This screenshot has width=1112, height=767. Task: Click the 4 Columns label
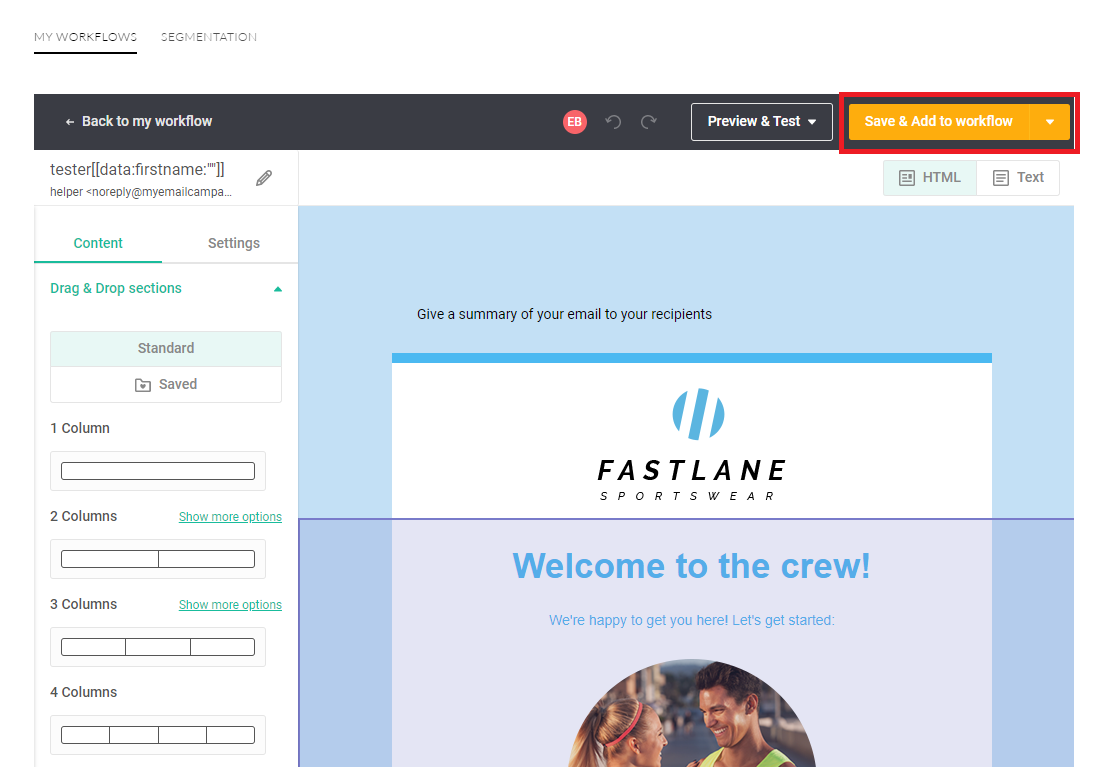[83, 692]
